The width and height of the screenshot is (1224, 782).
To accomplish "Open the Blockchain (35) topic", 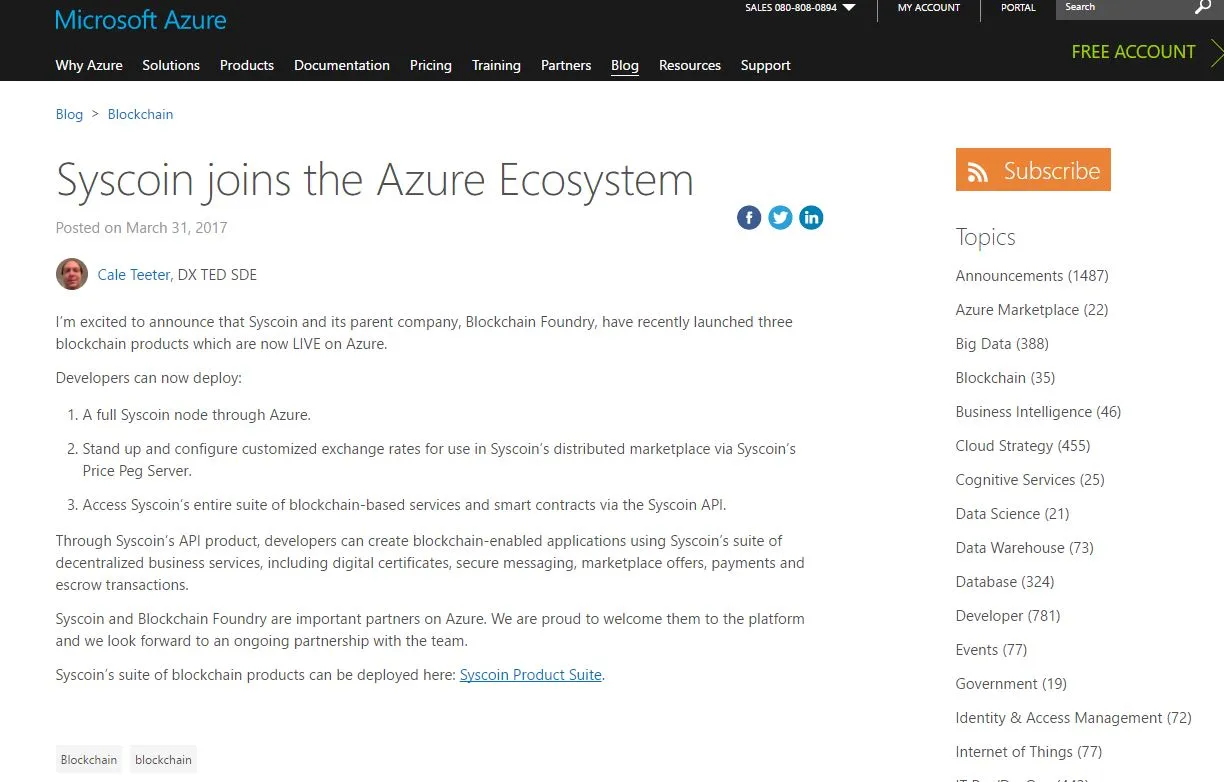I will 1005,378.
